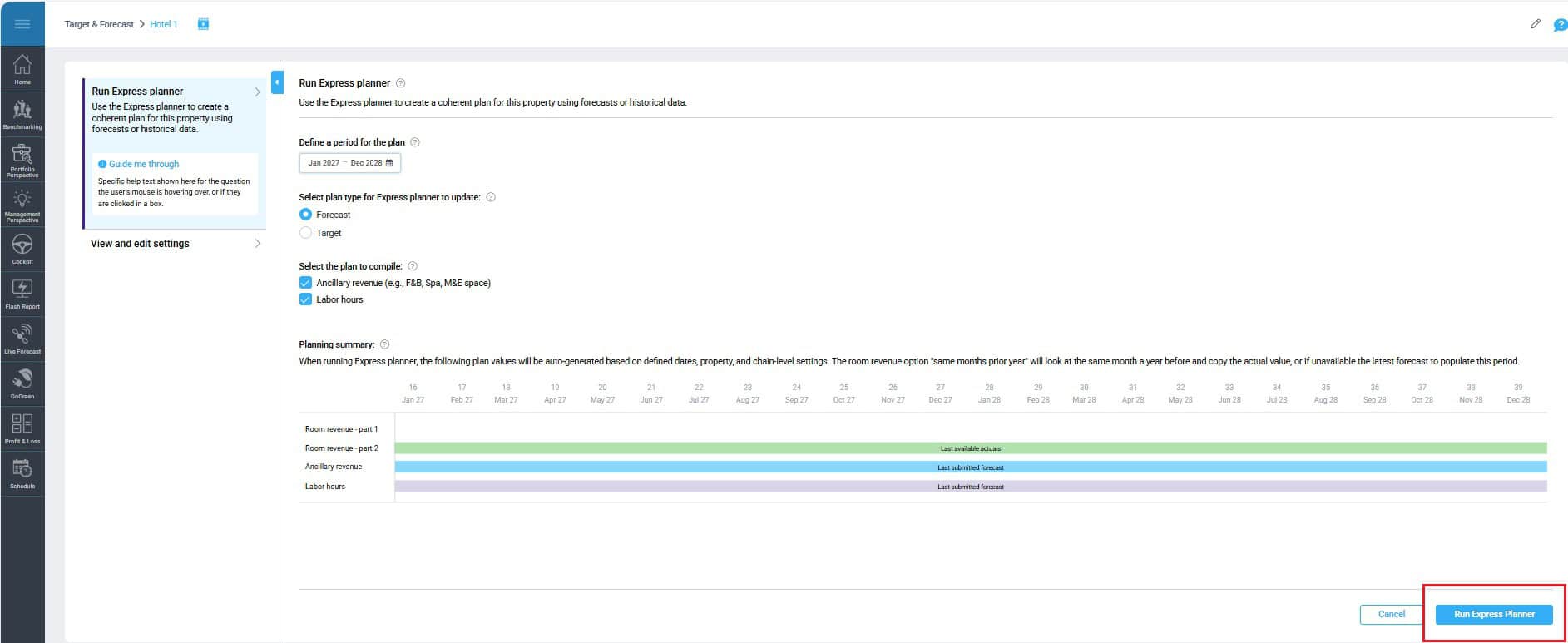Screen dimensions: 1568x643
Task: Collapse the left panel arrow
Action: 277,82
